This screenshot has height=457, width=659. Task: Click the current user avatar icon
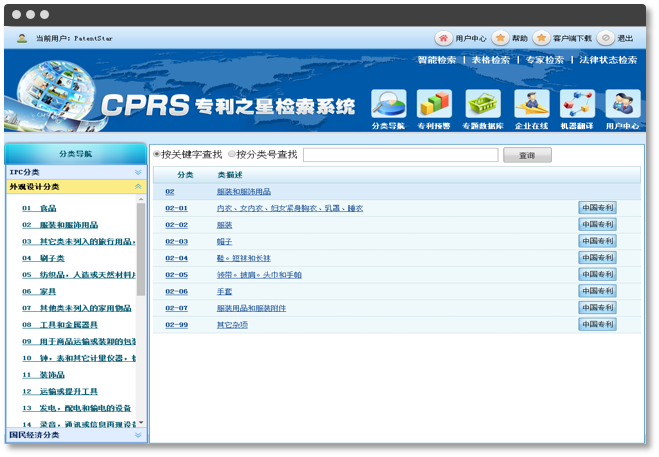[22, 38]
